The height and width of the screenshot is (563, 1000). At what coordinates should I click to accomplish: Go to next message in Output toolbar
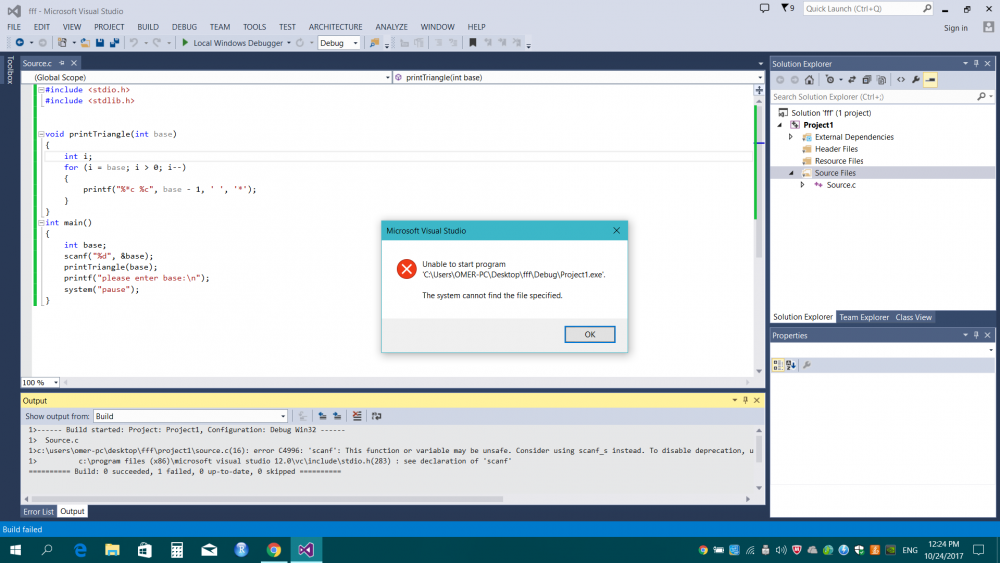pos(337,416)
